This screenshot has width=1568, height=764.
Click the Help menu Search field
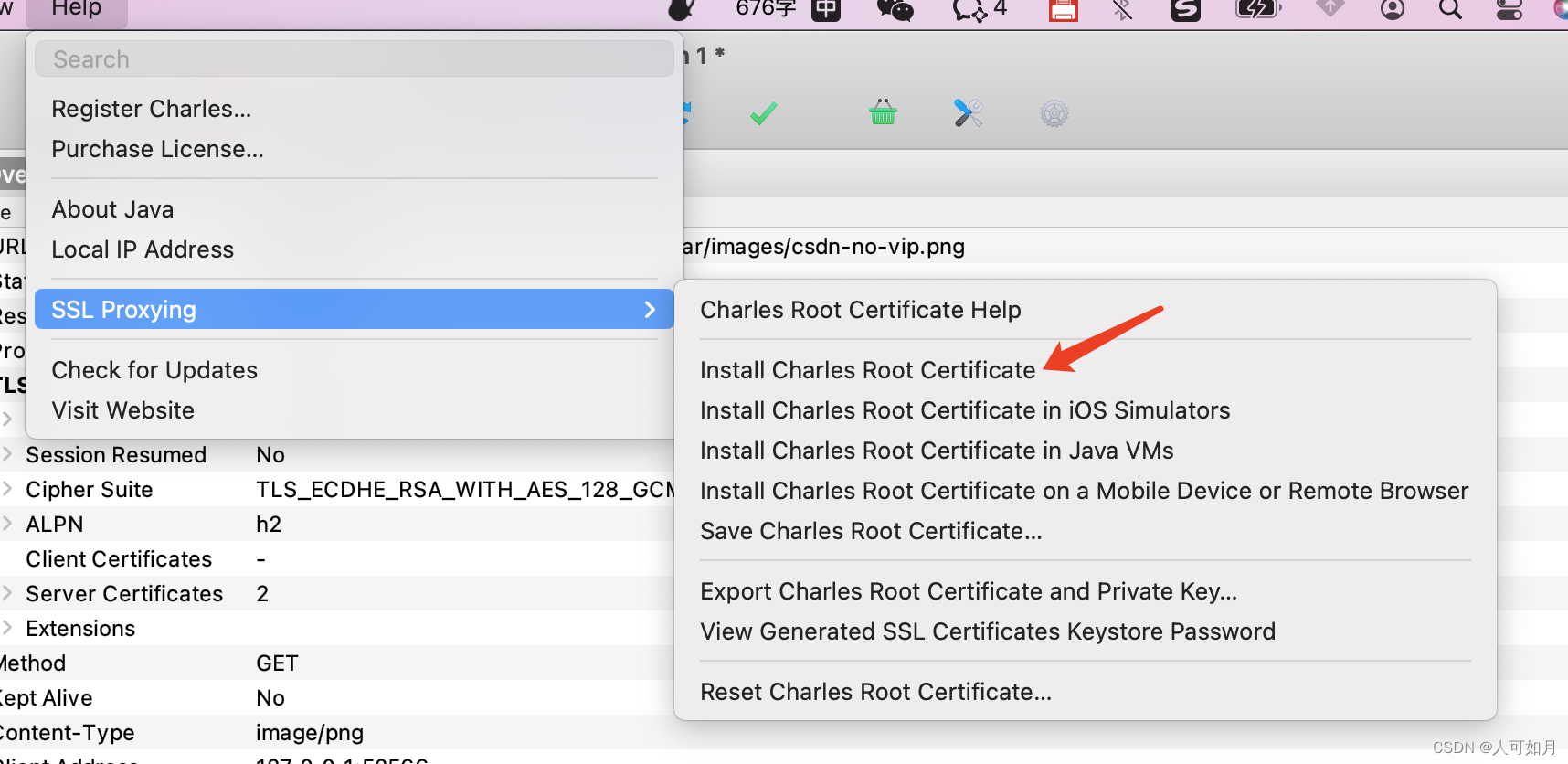(x=355, y=59)
